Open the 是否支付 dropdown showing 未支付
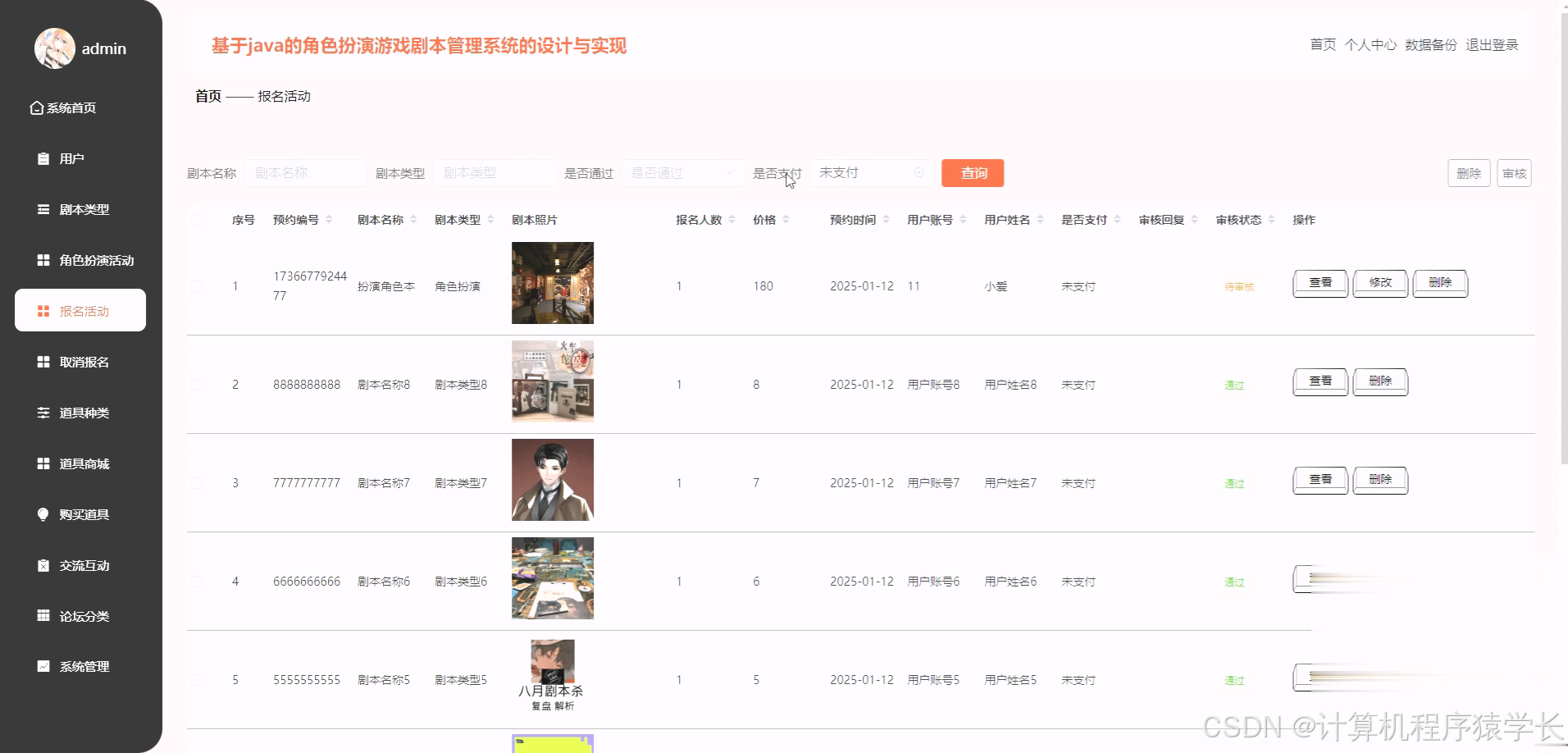 [872, 173]
